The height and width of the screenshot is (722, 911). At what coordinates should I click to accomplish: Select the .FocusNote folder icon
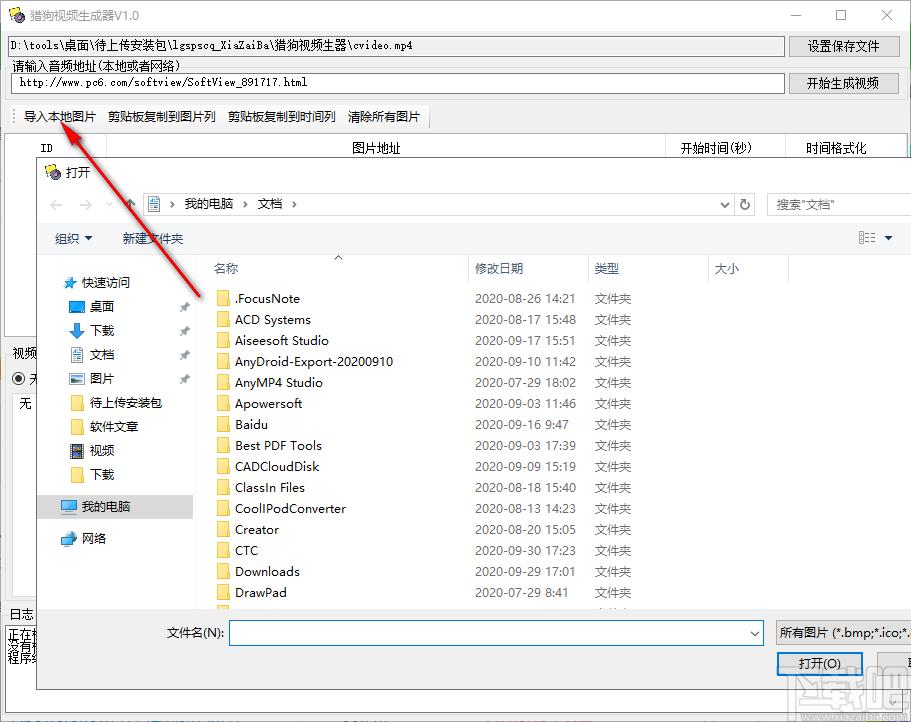(x=223, y=299)
